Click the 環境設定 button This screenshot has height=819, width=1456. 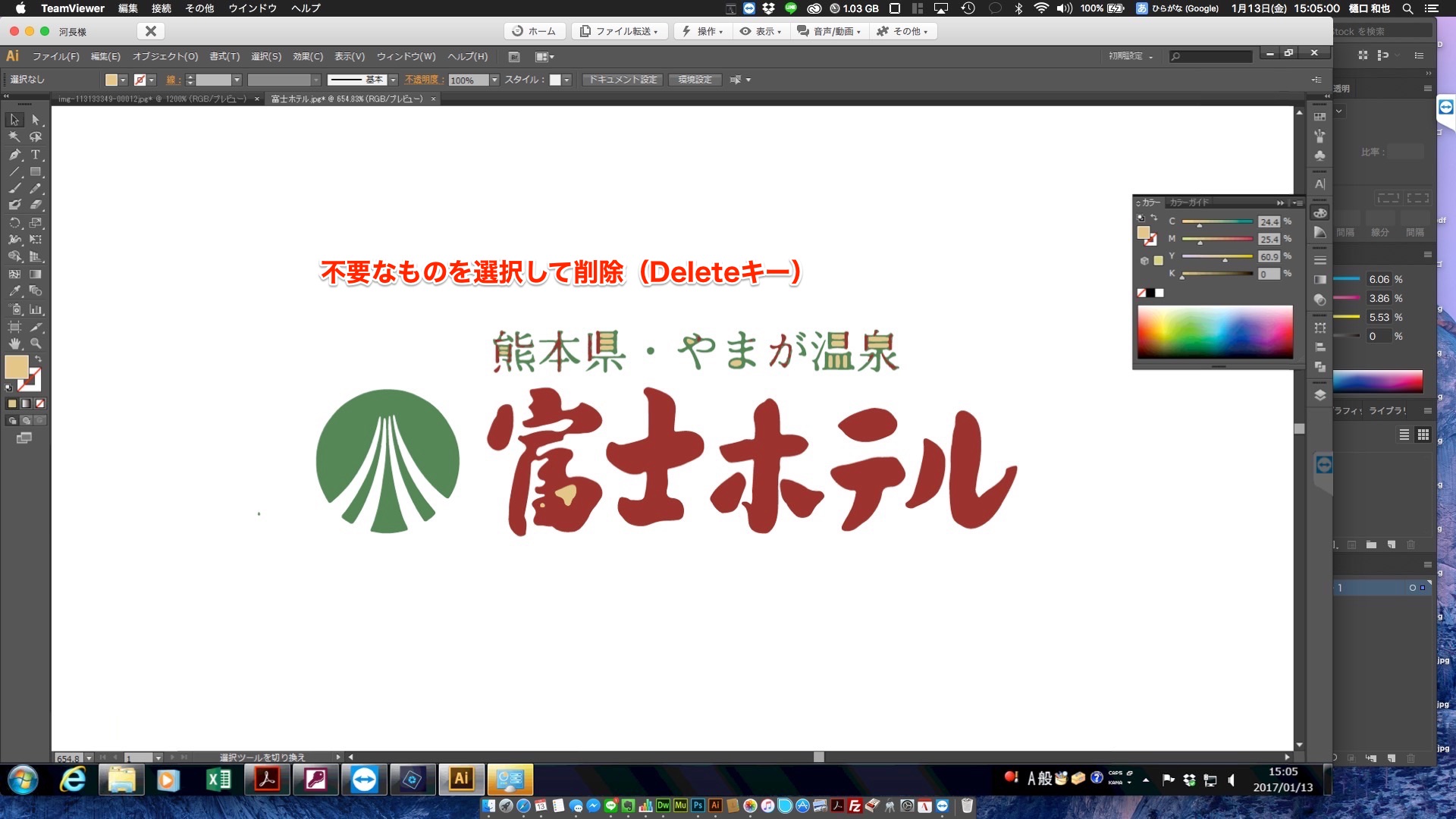[x=695, y=80]
